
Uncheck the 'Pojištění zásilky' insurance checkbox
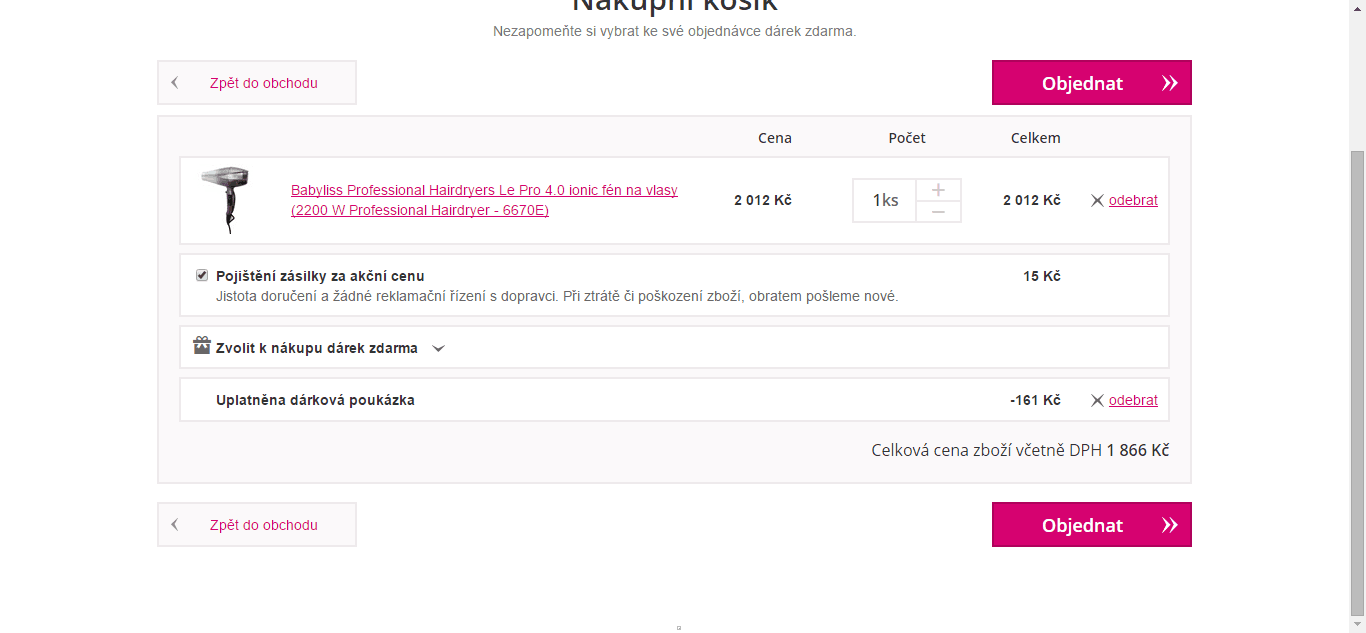pyautogui.click(x=202, y=275)
